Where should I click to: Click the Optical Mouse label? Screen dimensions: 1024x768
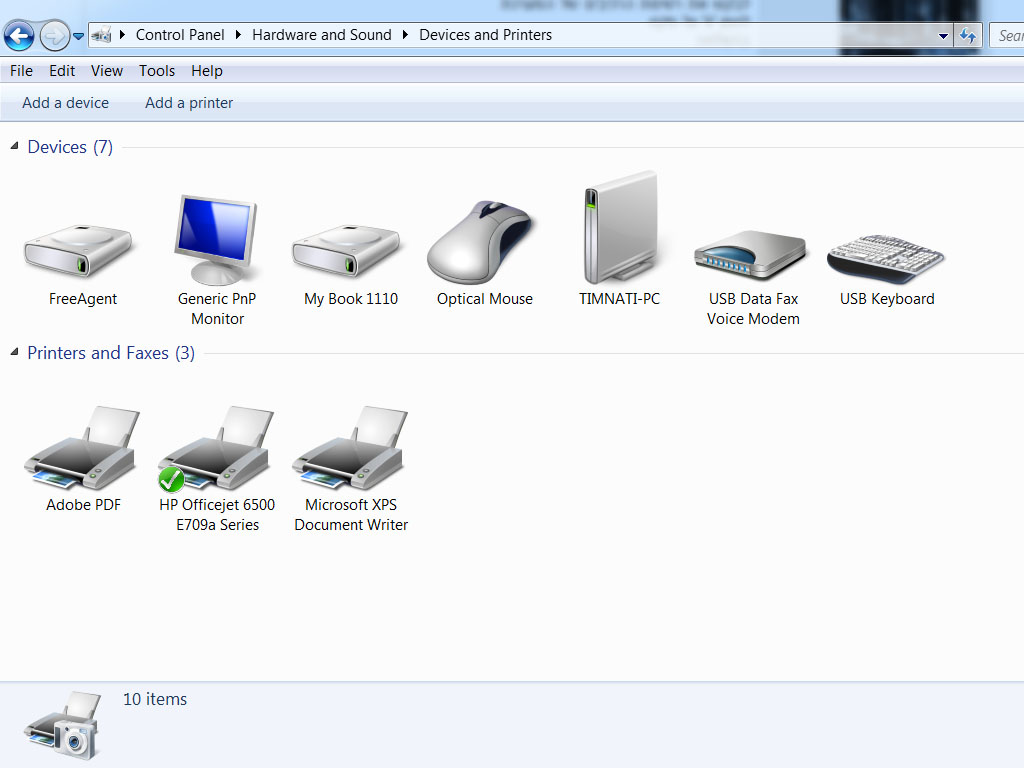pos(485,298)
